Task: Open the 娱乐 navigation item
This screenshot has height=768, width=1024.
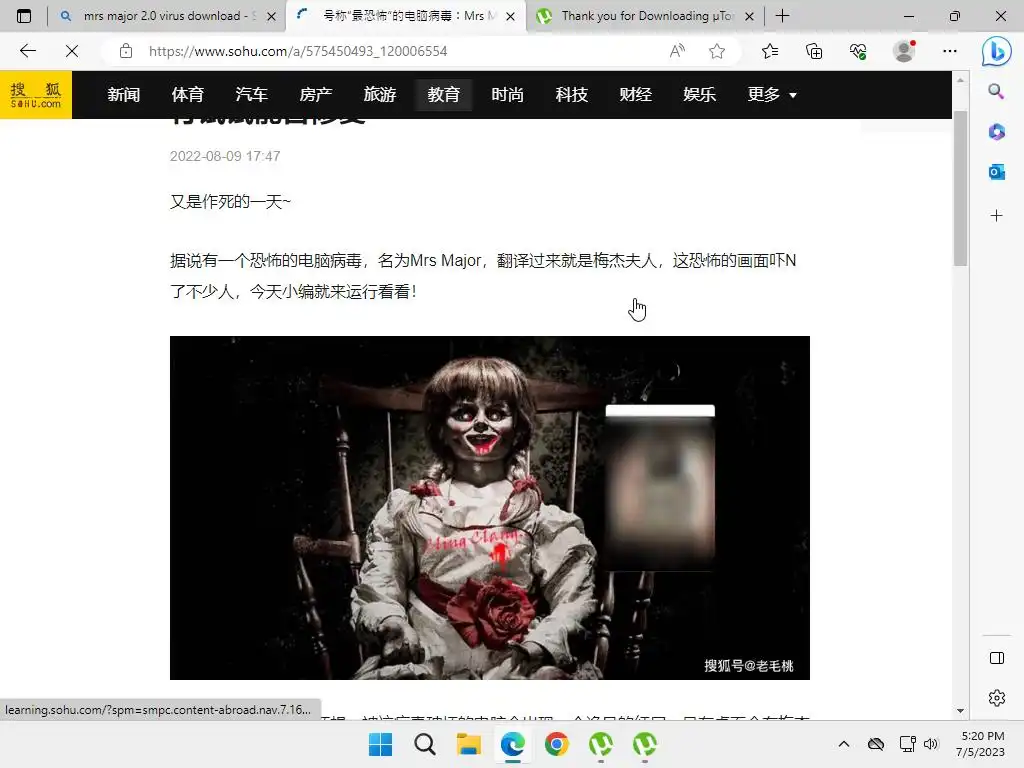Action: coord(699,95)
